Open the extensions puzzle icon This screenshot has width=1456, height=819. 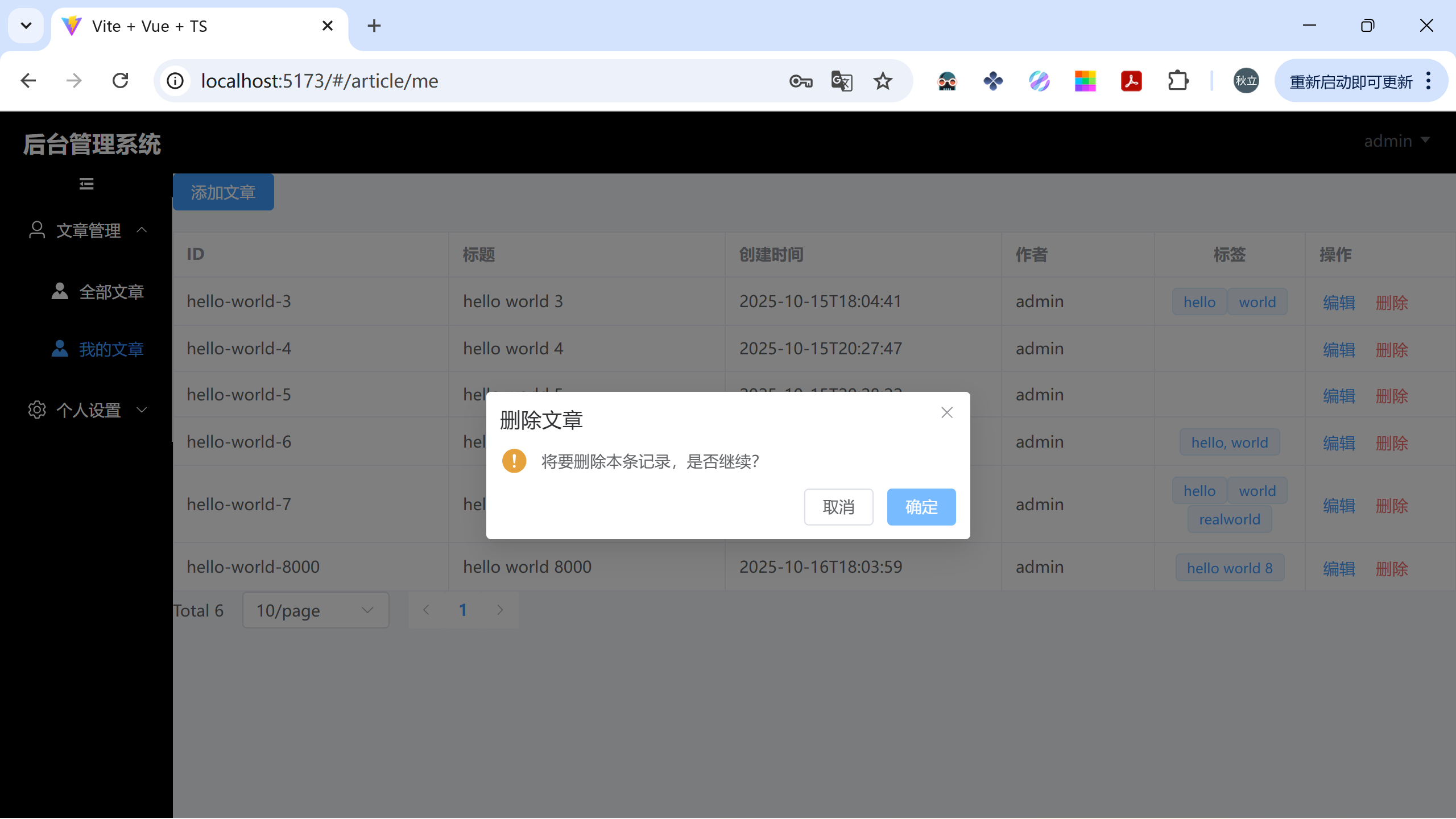pos(1178,81)
